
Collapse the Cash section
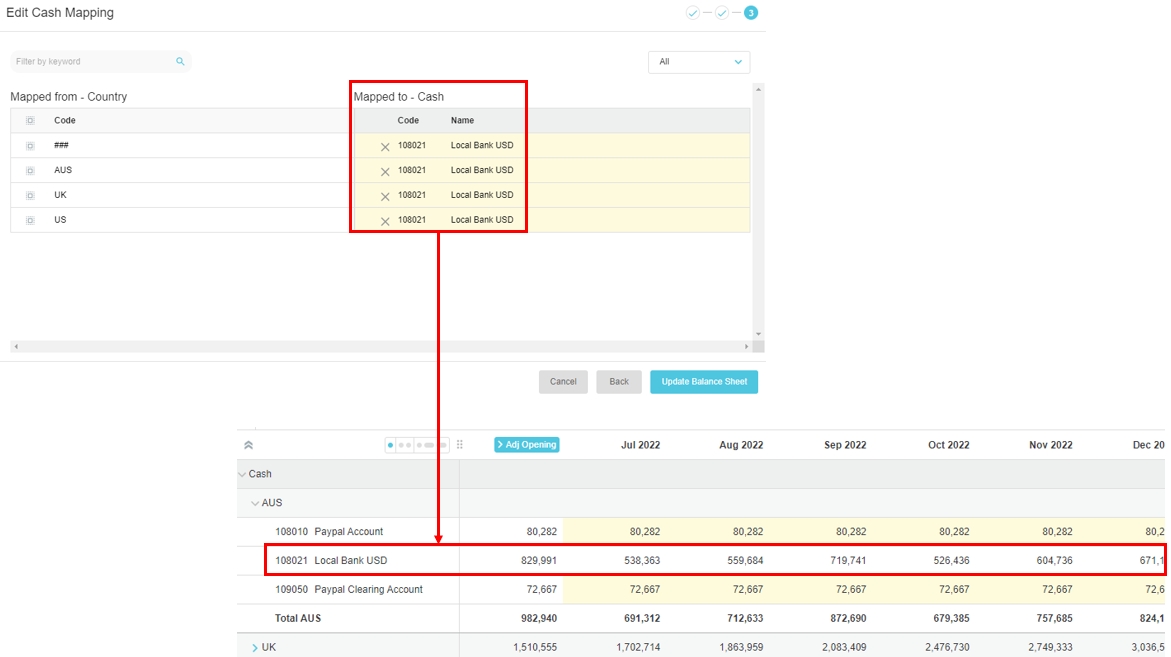[242, 474]
